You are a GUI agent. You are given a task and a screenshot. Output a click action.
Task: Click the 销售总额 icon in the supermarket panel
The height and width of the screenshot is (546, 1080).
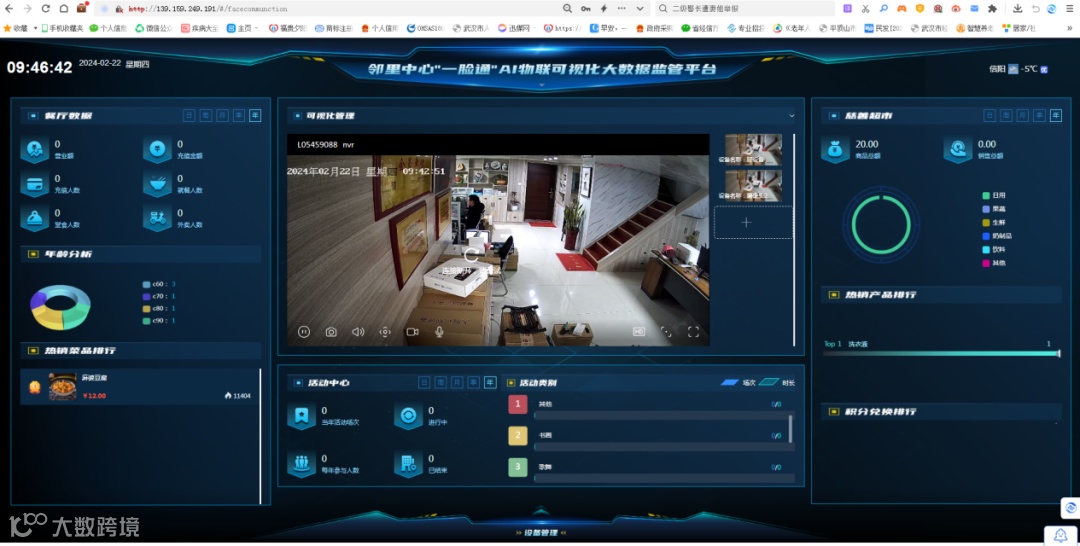(957, 149)
